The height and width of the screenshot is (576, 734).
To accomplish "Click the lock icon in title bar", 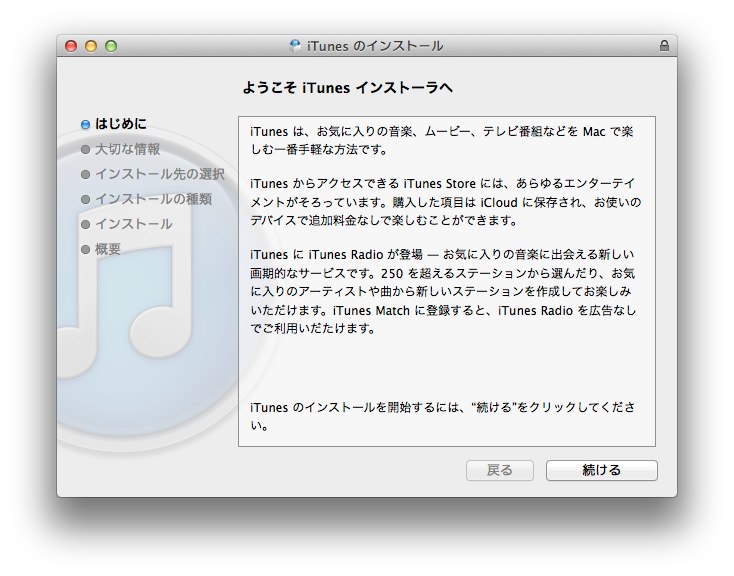I will click(x=664, y=45).
